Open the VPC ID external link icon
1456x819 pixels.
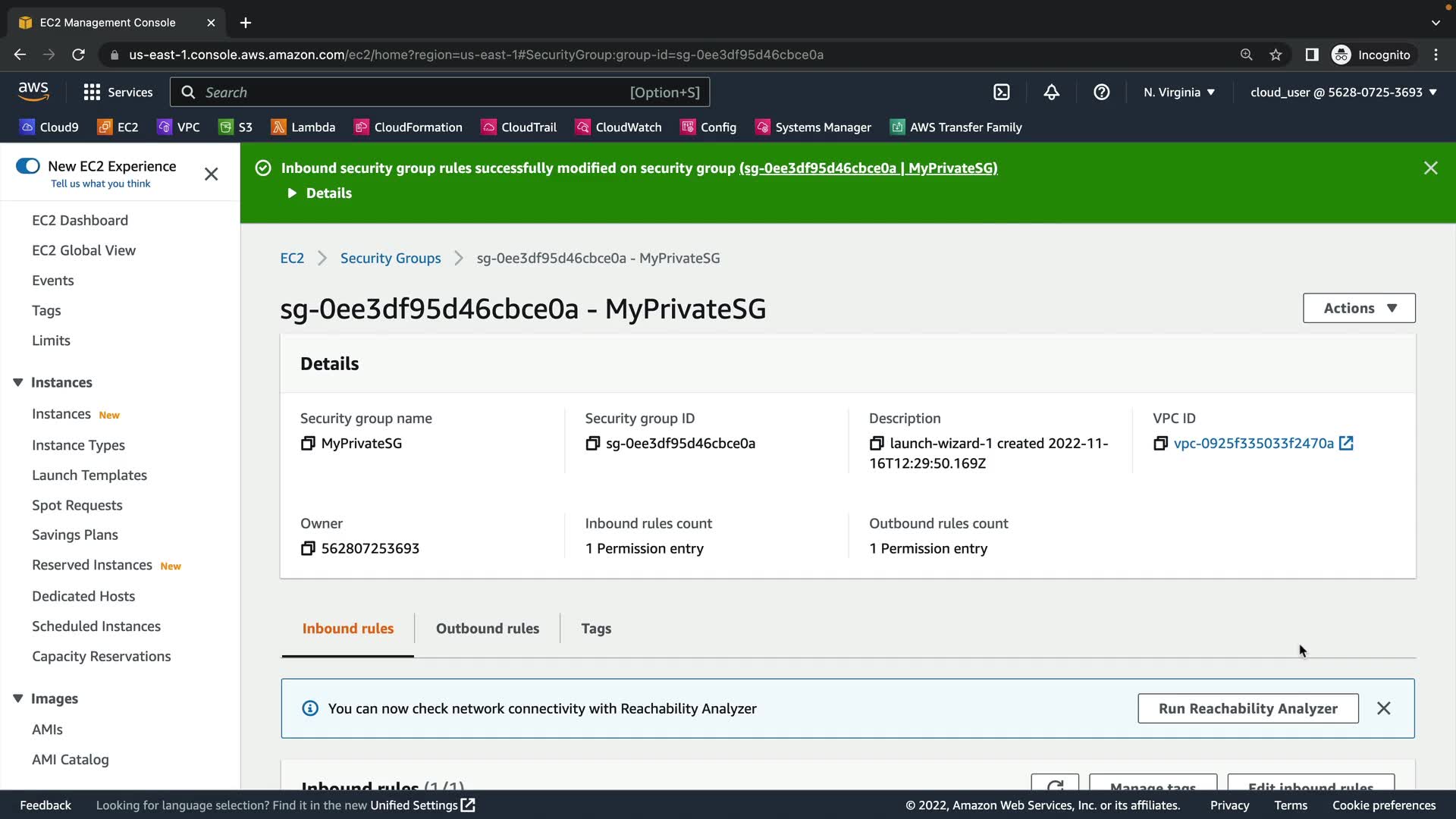(1346, 444)
